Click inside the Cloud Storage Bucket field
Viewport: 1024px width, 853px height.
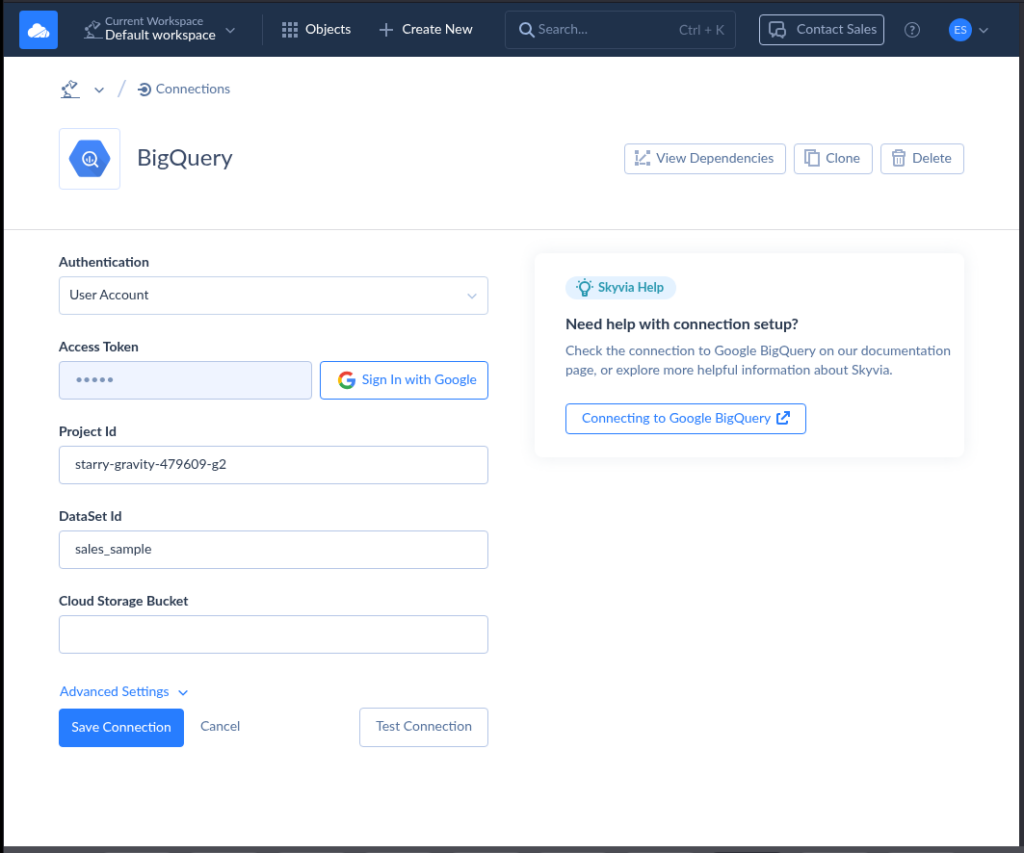pyautogui.click(x=273, y=634)
